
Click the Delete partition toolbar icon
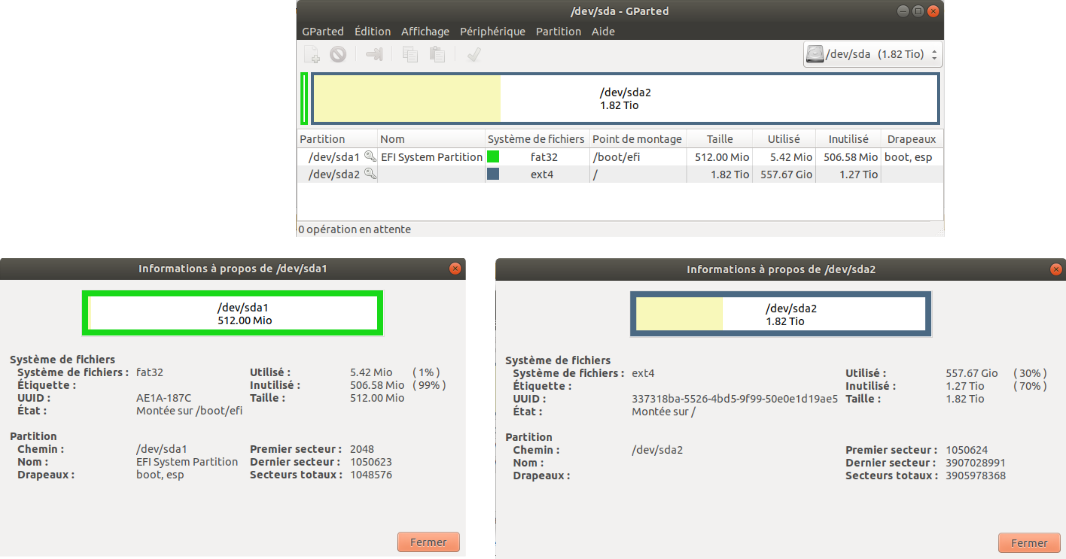[x=338, y=54]
